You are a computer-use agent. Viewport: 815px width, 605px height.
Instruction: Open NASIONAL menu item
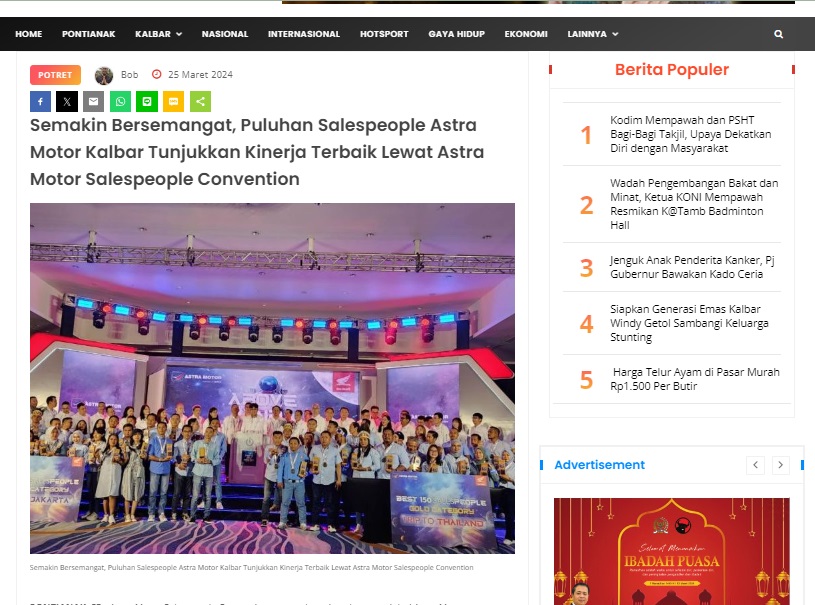[225, 34]
